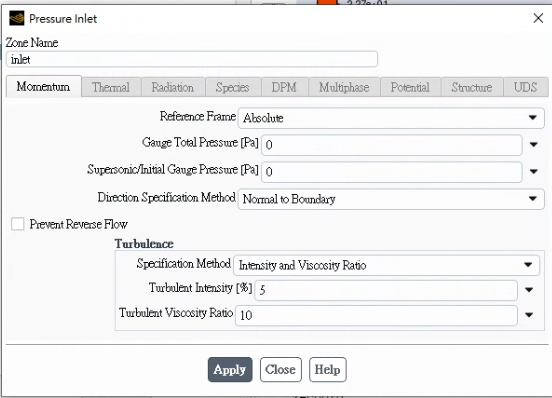Switch to the Structure tab
The image size is (552, 398).
click(472, 87)
